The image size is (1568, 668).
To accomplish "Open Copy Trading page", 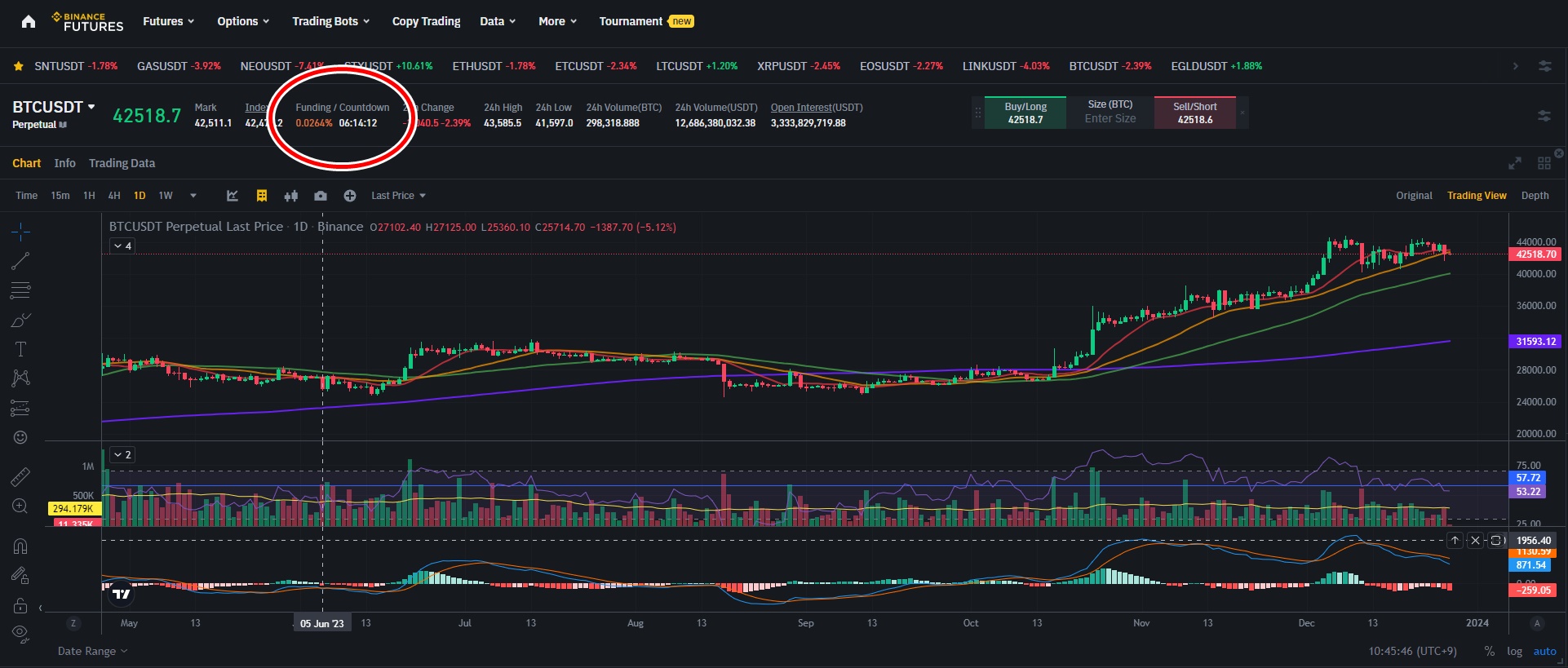I will click(x=426, y=21).
